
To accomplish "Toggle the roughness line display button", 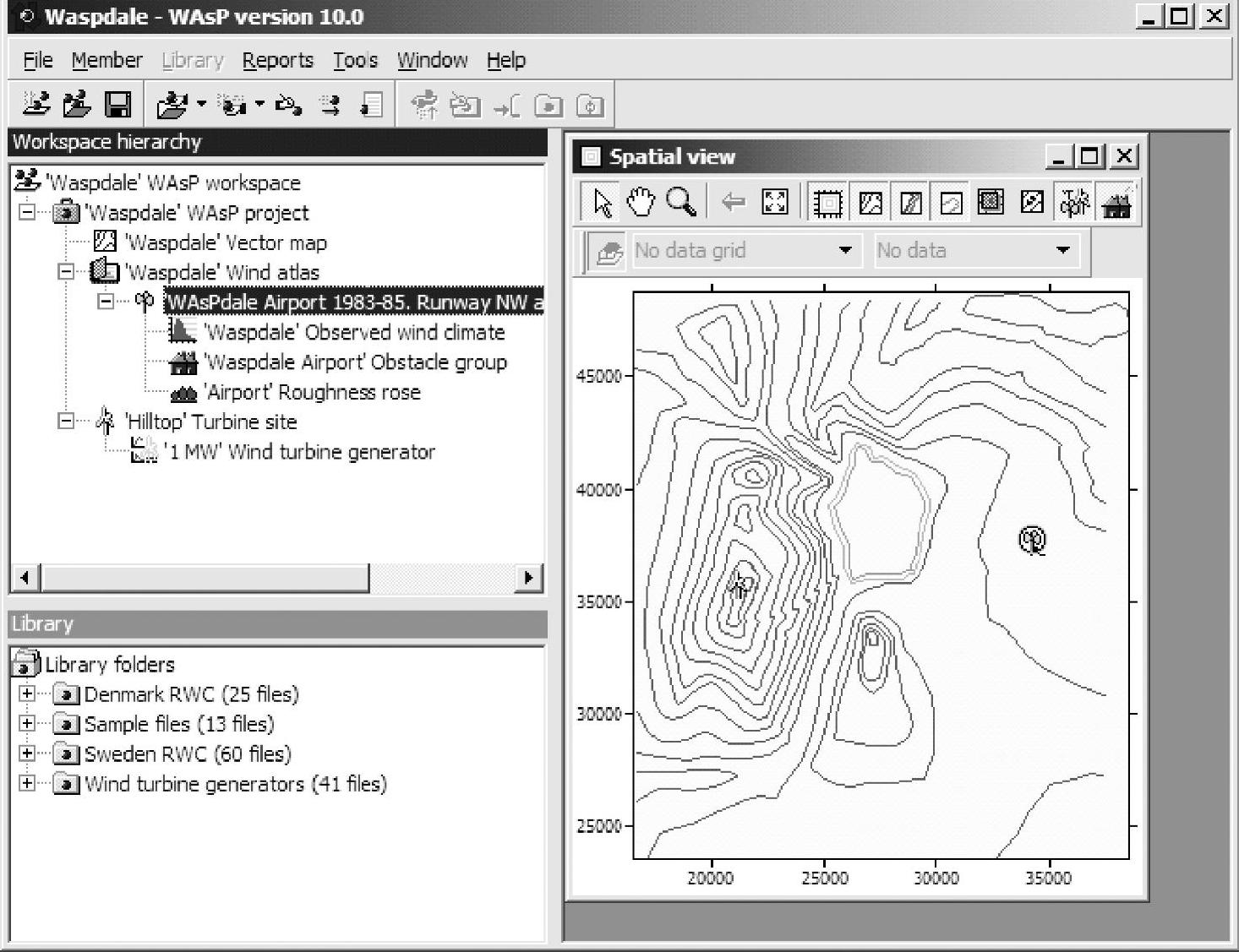I will (x=951, y=203).
